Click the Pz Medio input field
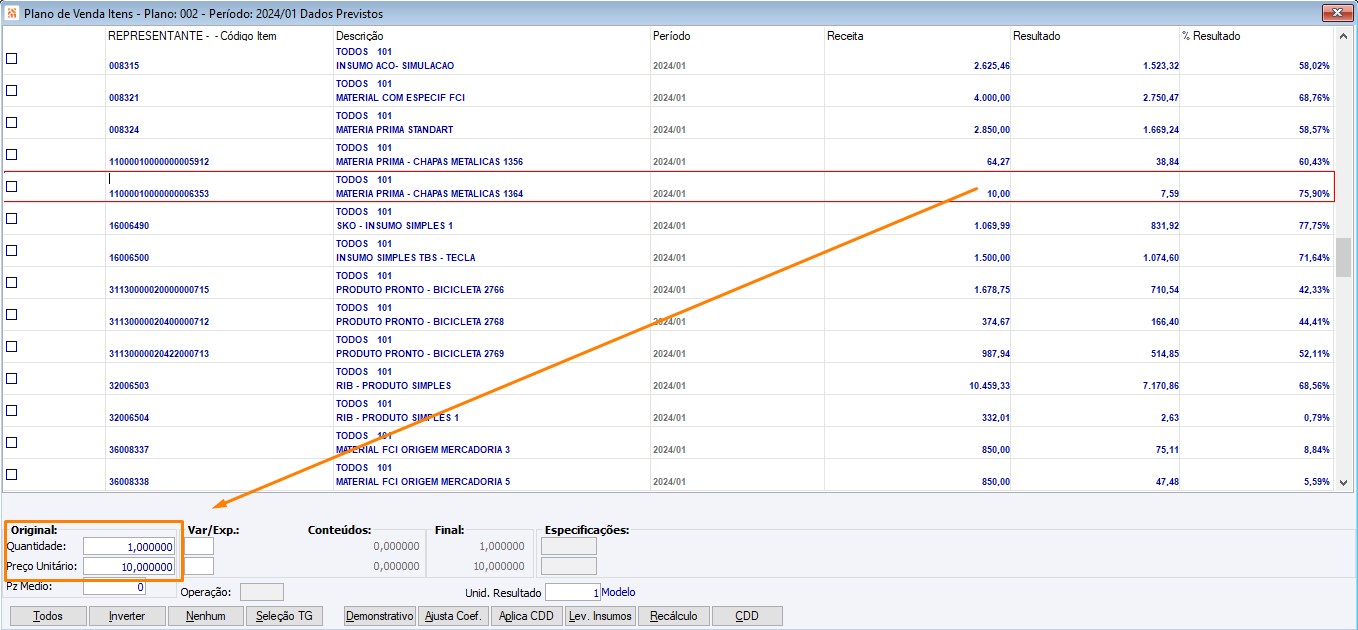1358x630 pixels. [115, 587]
